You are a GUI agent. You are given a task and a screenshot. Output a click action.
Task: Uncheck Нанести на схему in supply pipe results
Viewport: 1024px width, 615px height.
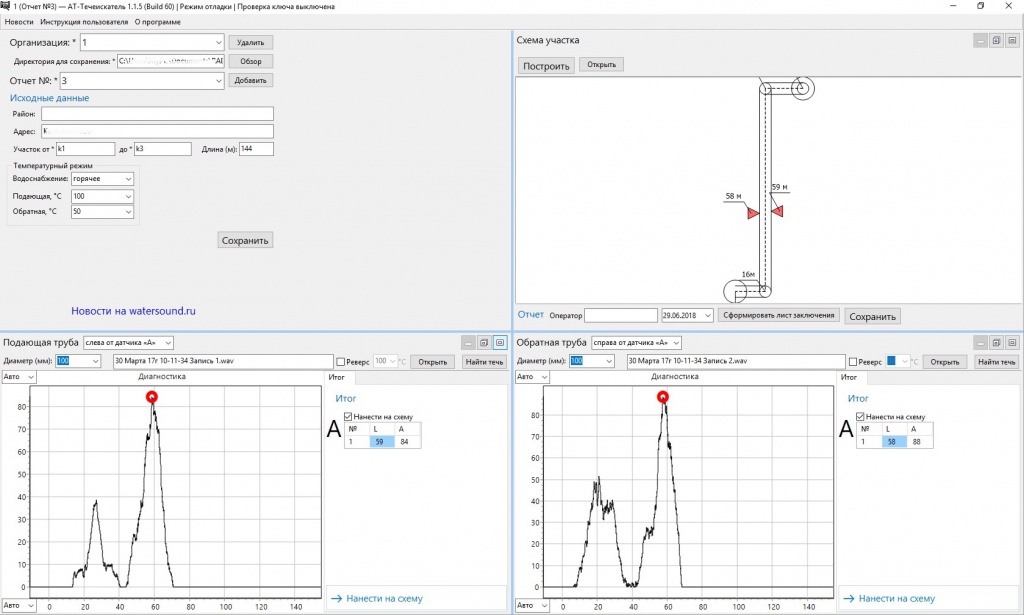pos(348,416)
